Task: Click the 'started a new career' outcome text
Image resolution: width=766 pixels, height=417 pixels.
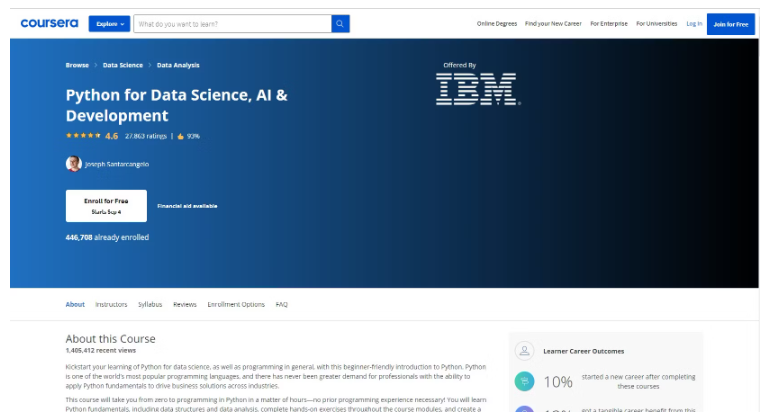Action: coord(638,381)
